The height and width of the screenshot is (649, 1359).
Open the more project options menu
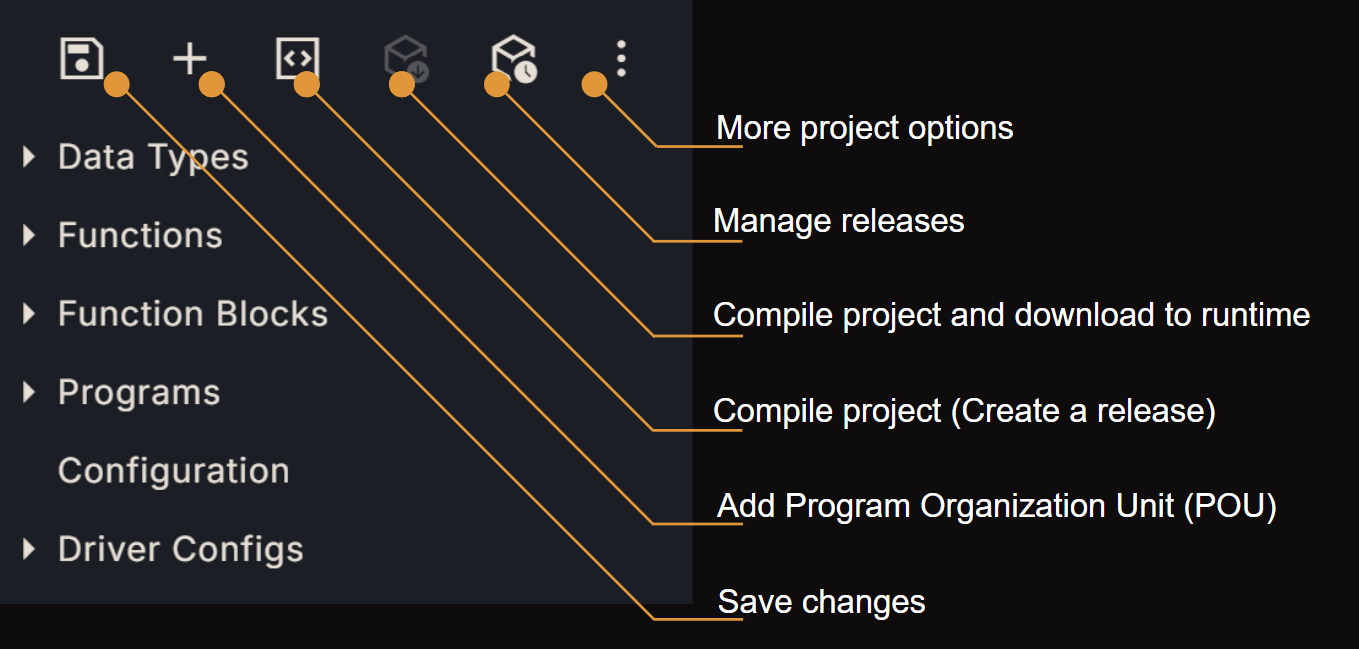pos(620,60)
